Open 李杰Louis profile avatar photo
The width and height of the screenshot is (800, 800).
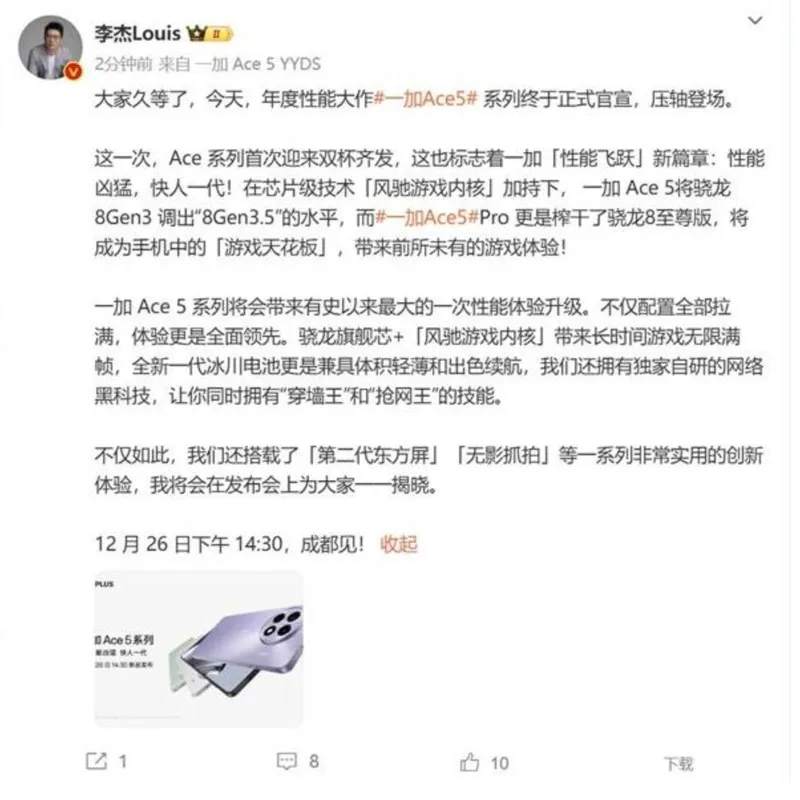click(x=50, y=47)
